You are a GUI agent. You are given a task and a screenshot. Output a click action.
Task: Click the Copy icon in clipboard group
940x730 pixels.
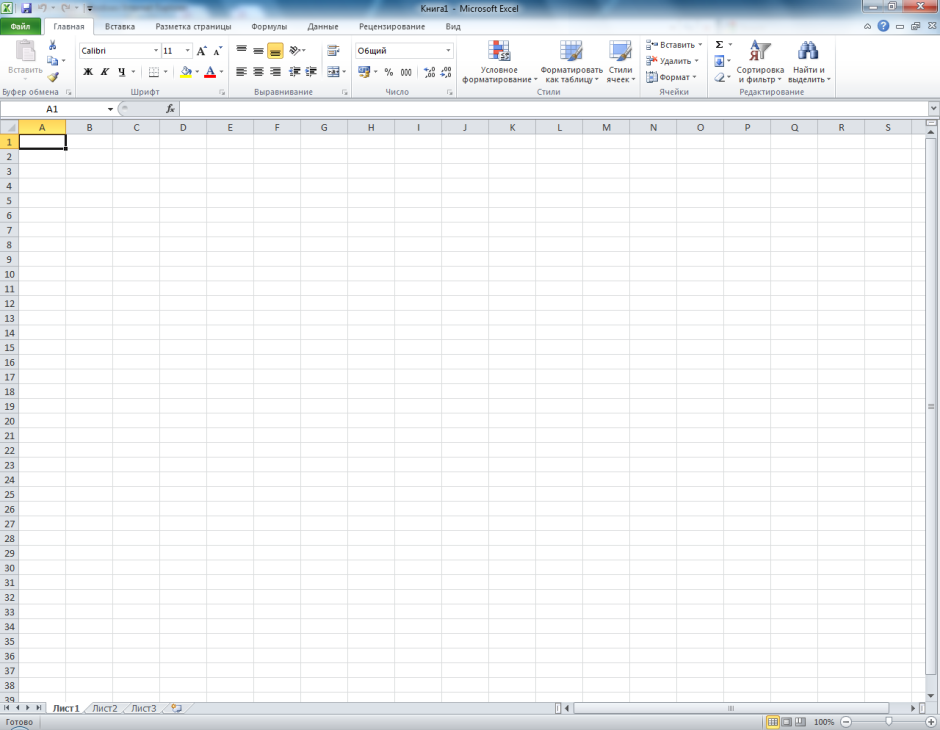pyautogui.click(x=53, y=61)
